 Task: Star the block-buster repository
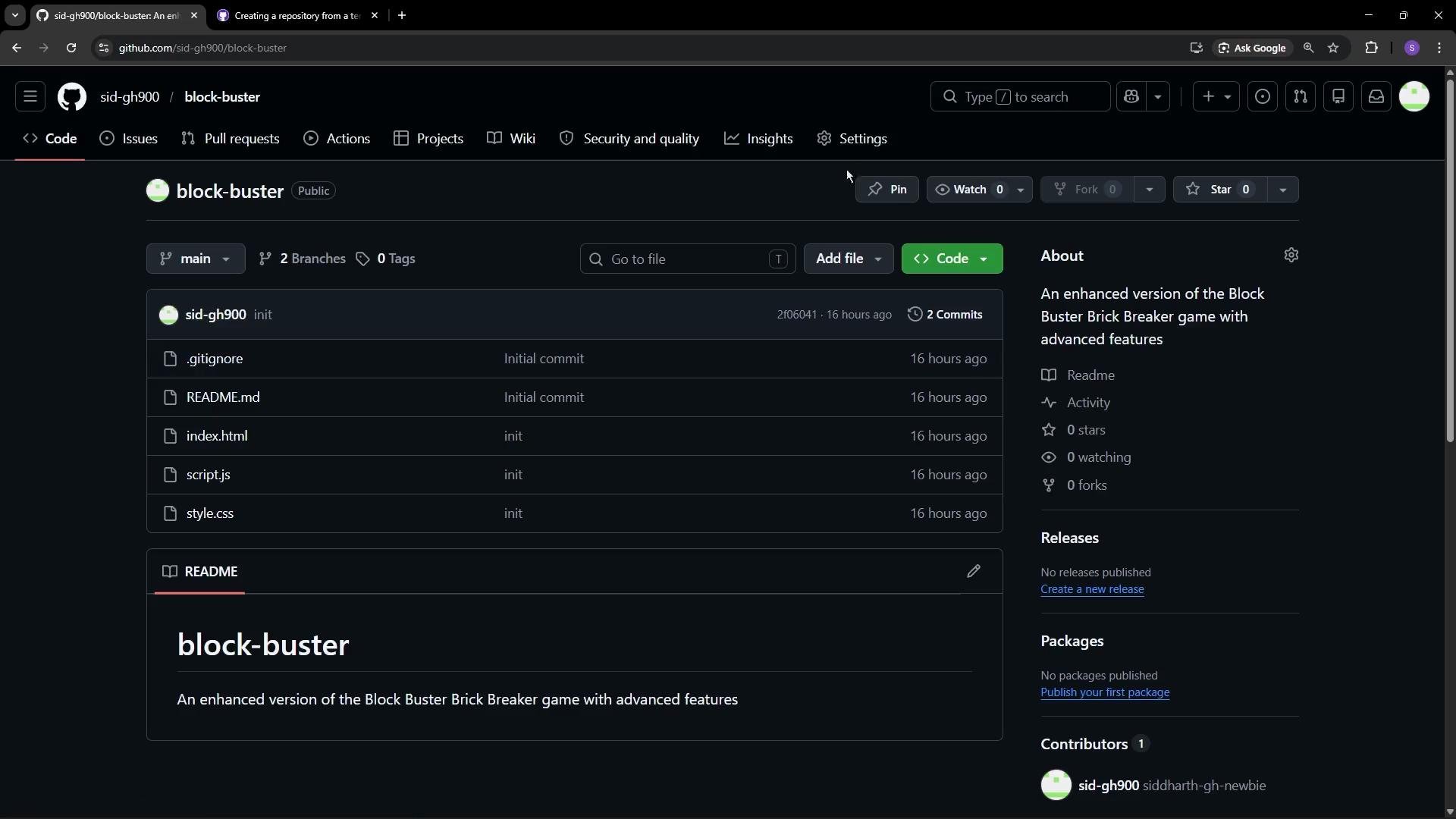tap(1219, 190)
